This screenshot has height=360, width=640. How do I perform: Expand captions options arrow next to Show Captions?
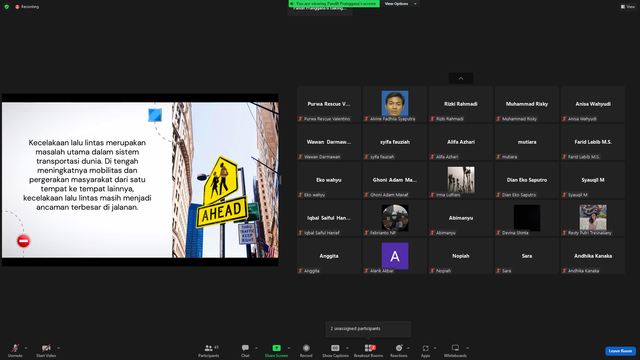click(347, 348)
